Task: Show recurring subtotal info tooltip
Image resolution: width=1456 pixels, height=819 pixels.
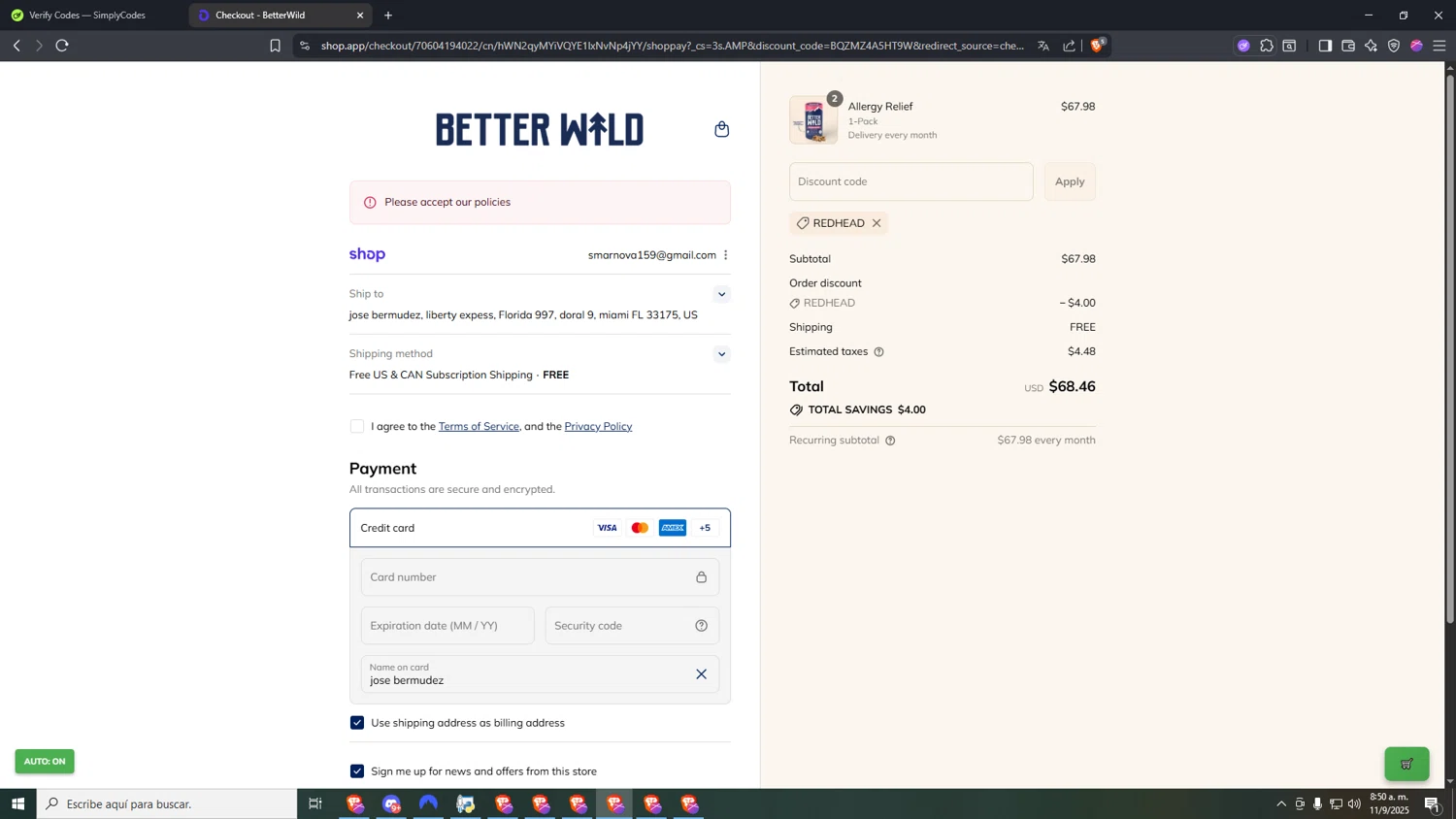Action: [x=890, y=441]
